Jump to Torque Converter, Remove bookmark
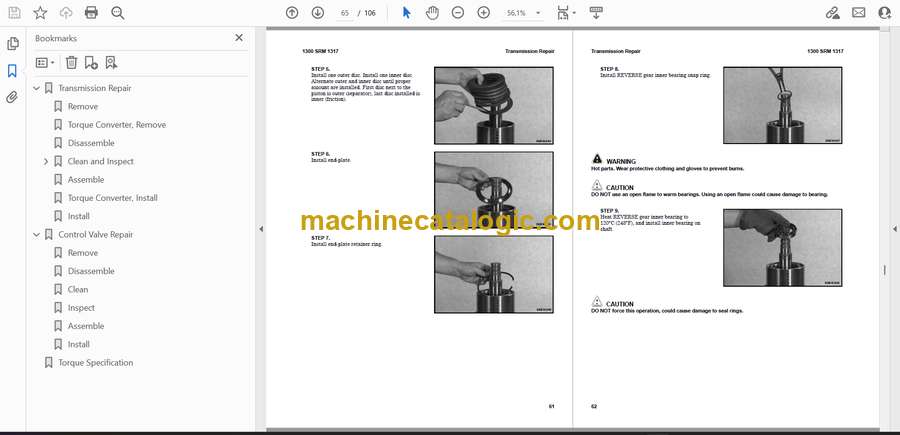The image size is (900, 435). pyautogui.click(x=117, y=125)
